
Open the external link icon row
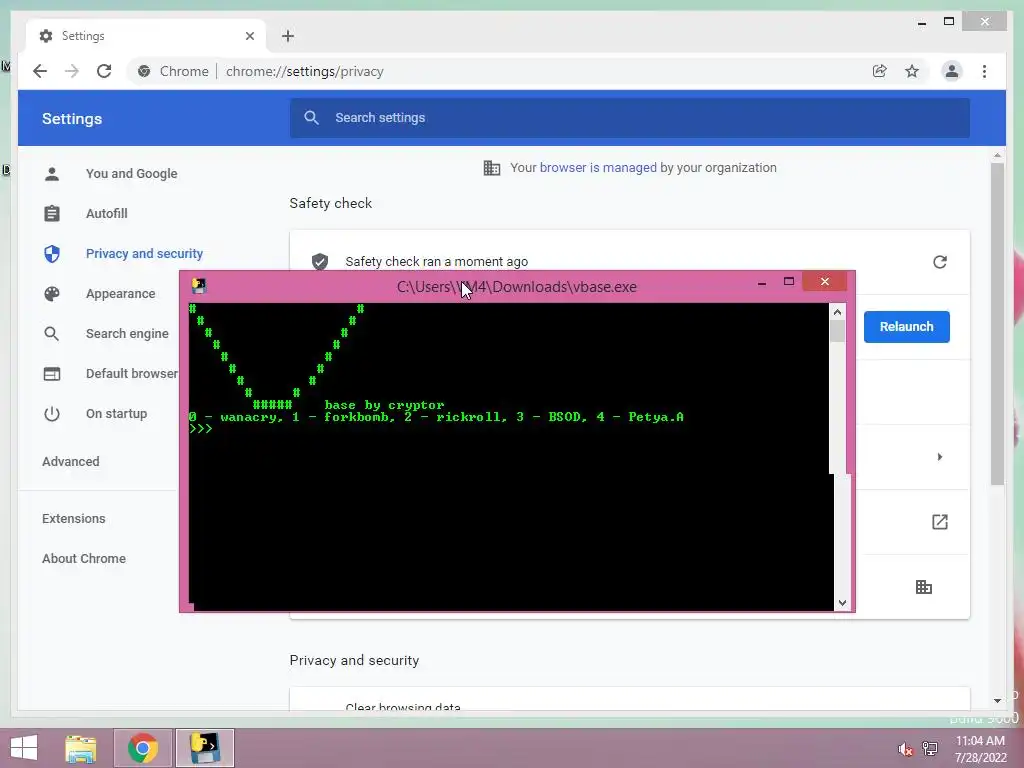(940, 522)
